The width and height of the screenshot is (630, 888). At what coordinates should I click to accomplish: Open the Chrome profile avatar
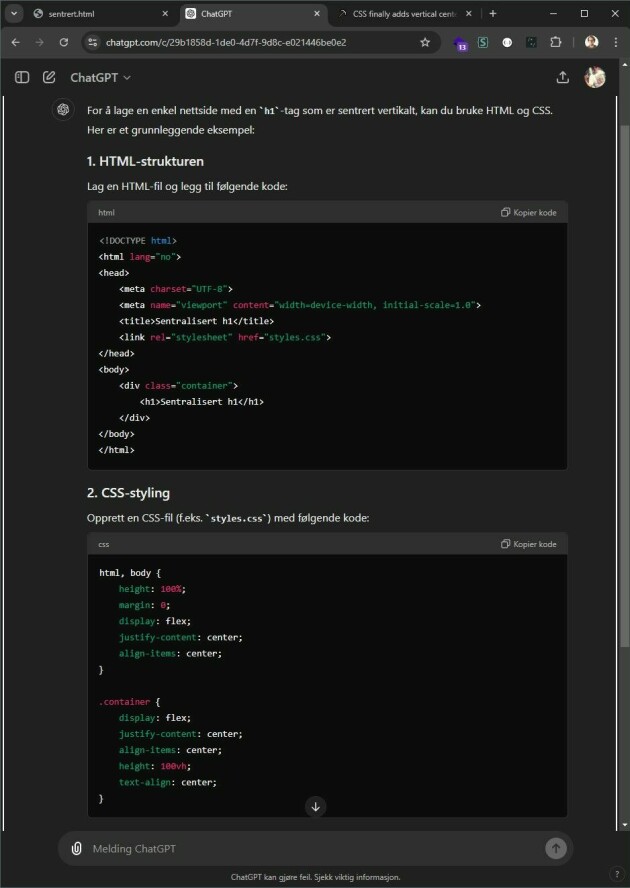click(x=591, y=42)
